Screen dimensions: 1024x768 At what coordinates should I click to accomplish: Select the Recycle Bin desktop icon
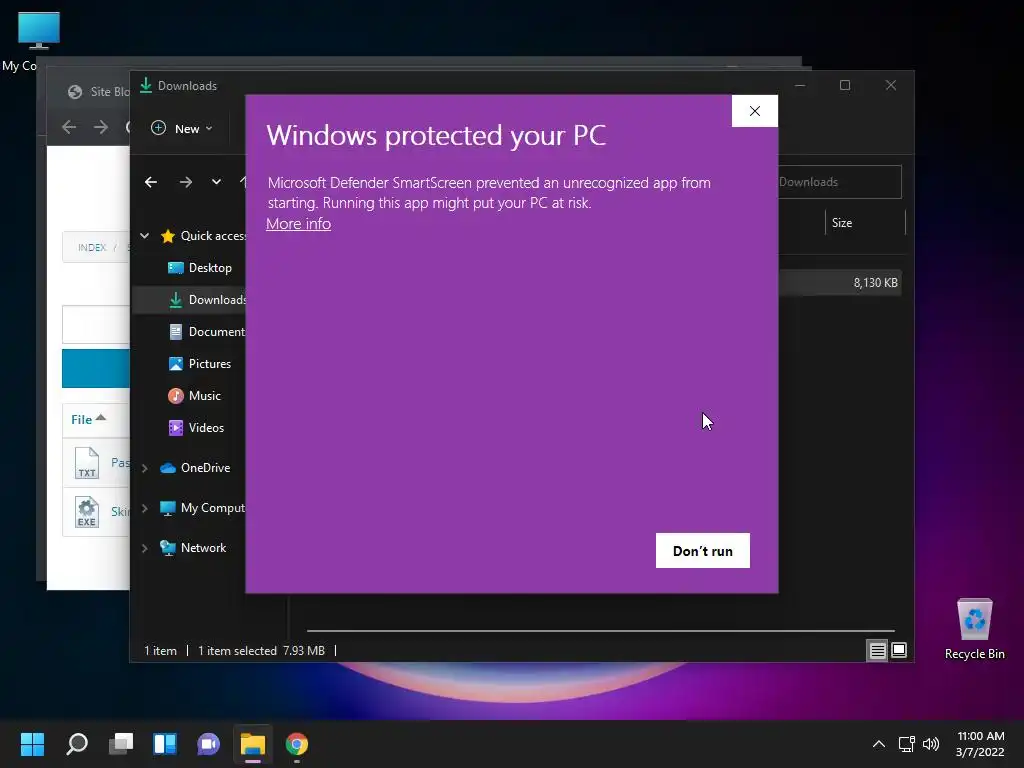[974, 630]
